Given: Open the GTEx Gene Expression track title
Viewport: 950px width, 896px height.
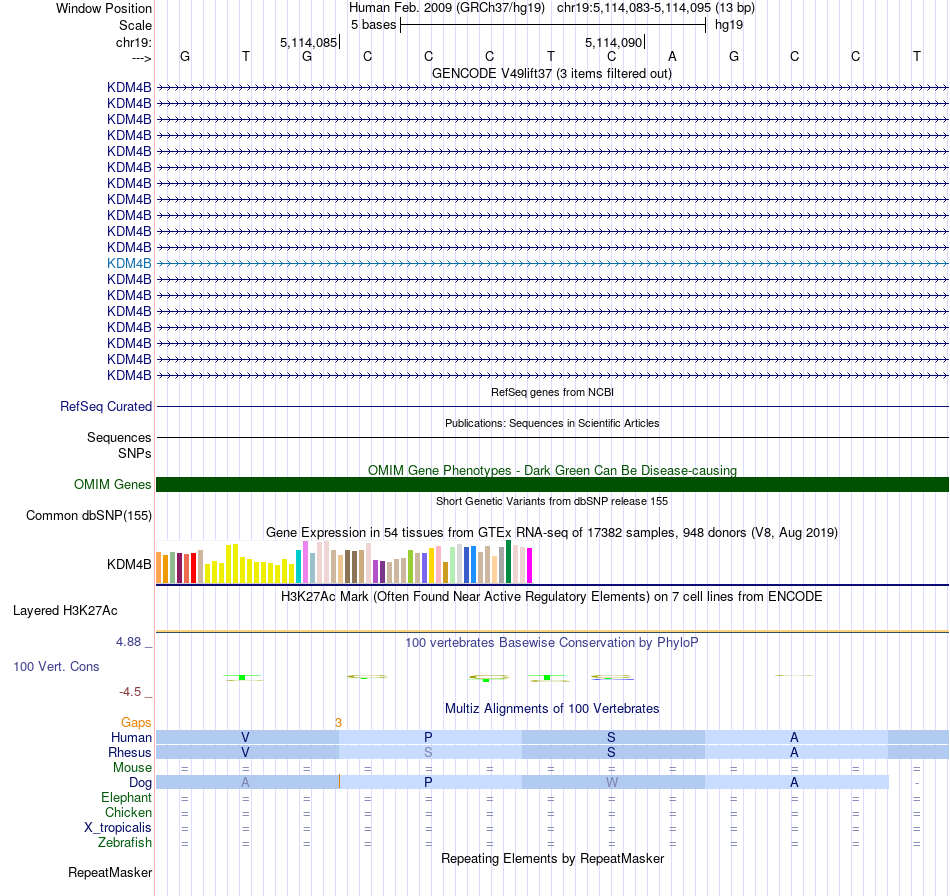Looking at the screenshot, I should 552,533.
